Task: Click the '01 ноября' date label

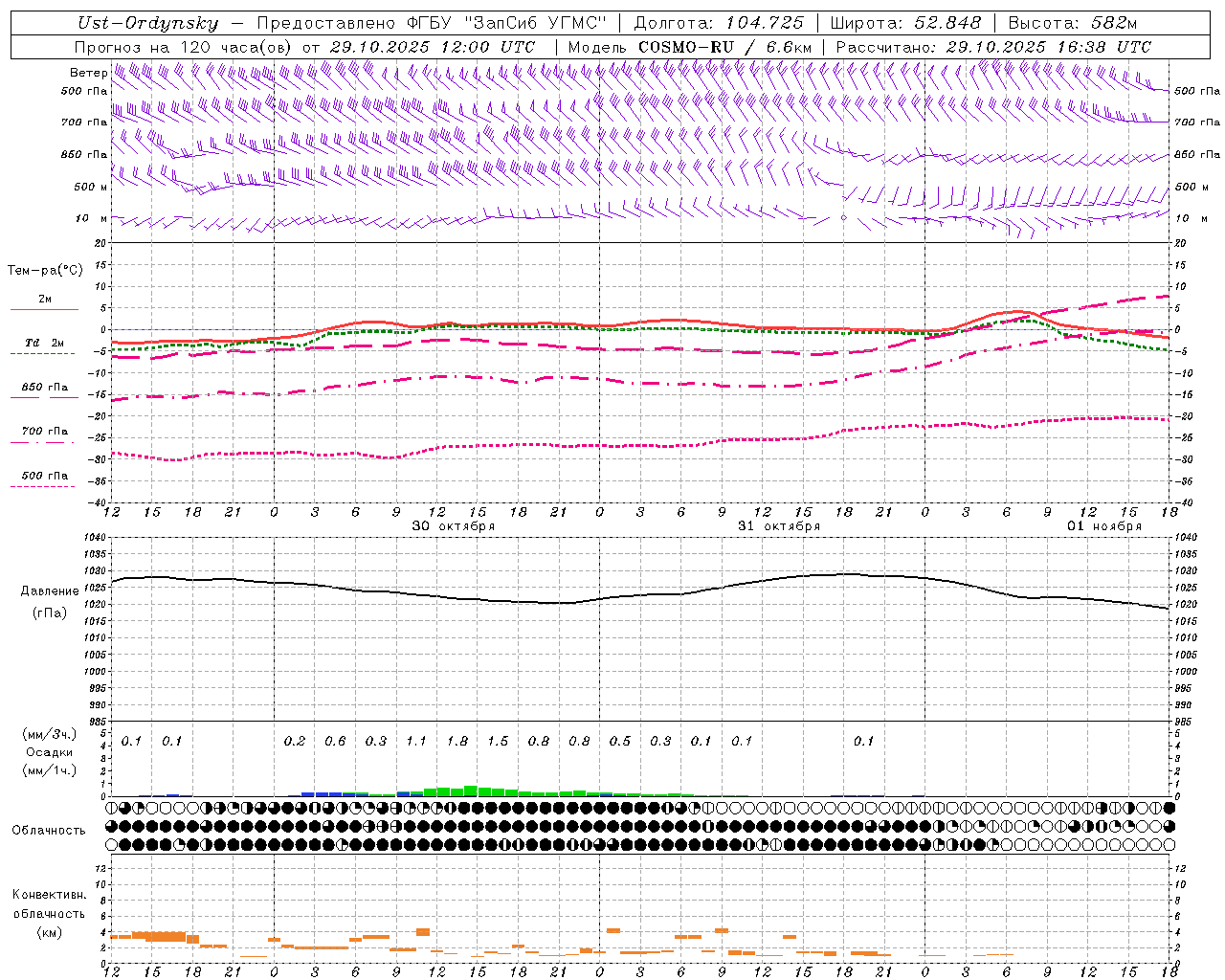Action: [1104, 526]
